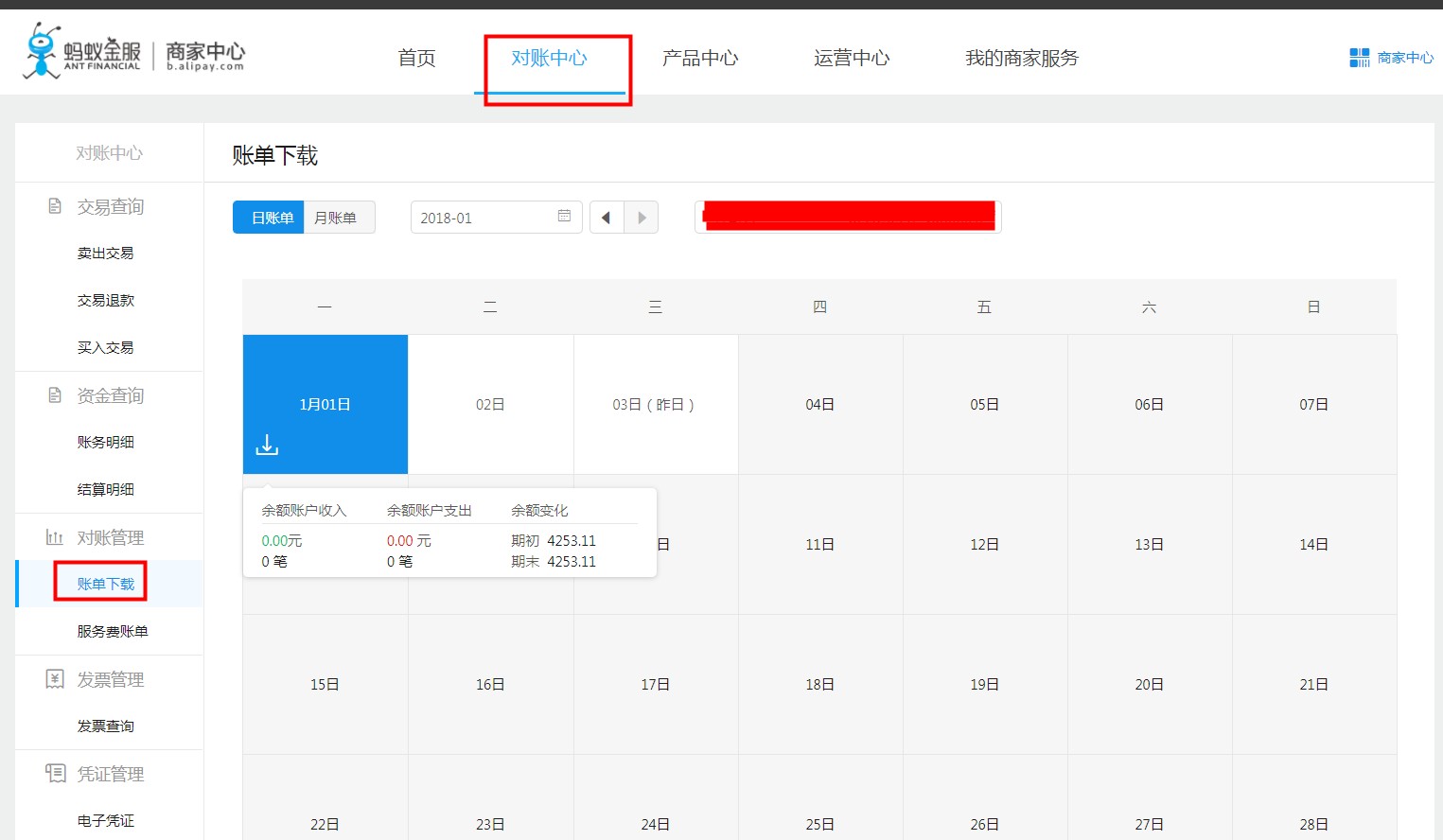Viewport: 1443px width, 840px height.
Task: Click the 交易查询 section heading
Action: pyautogui.click(x=111, y=206)
